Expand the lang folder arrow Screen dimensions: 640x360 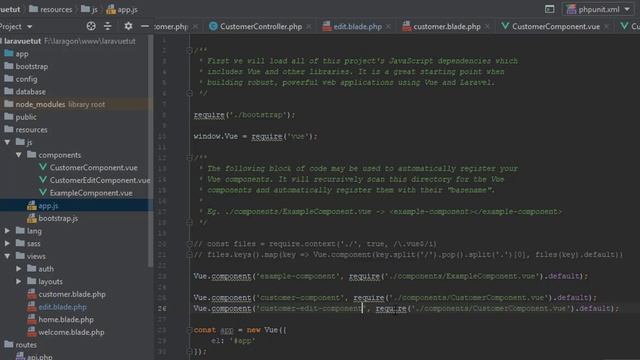point(7,231)
